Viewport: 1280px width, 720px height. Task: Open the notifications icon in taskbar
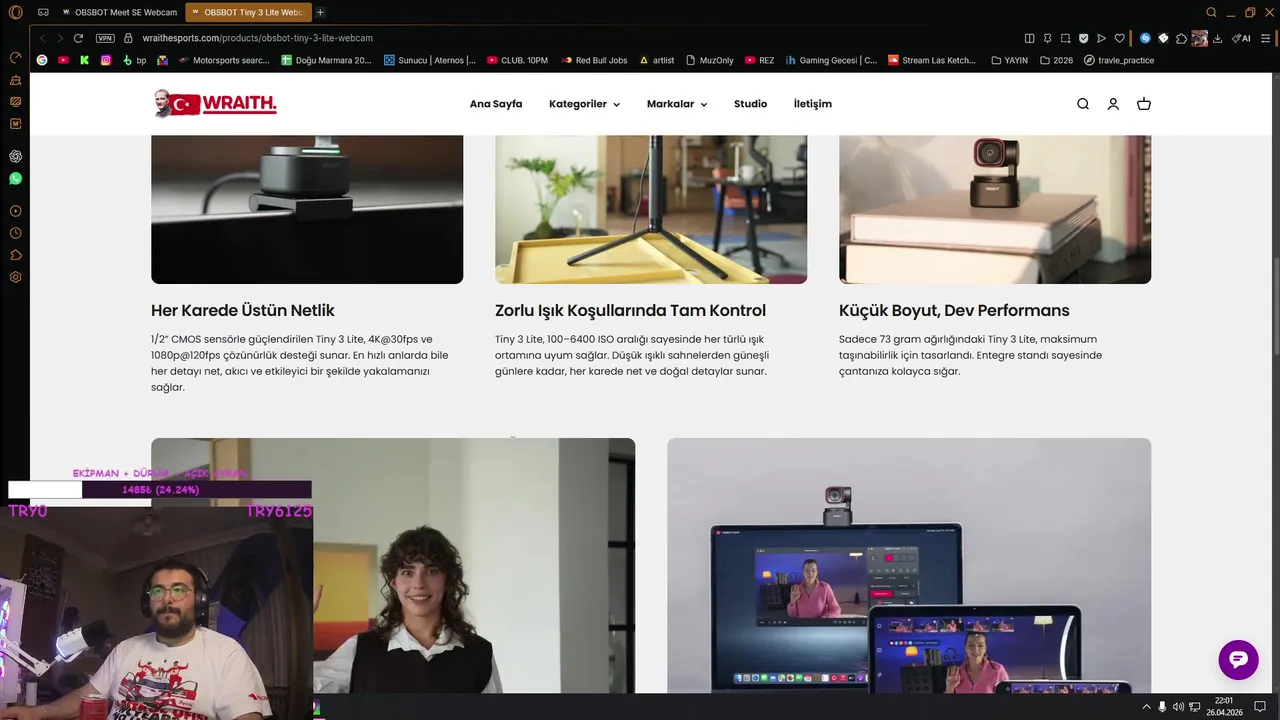coord(1261,707)
